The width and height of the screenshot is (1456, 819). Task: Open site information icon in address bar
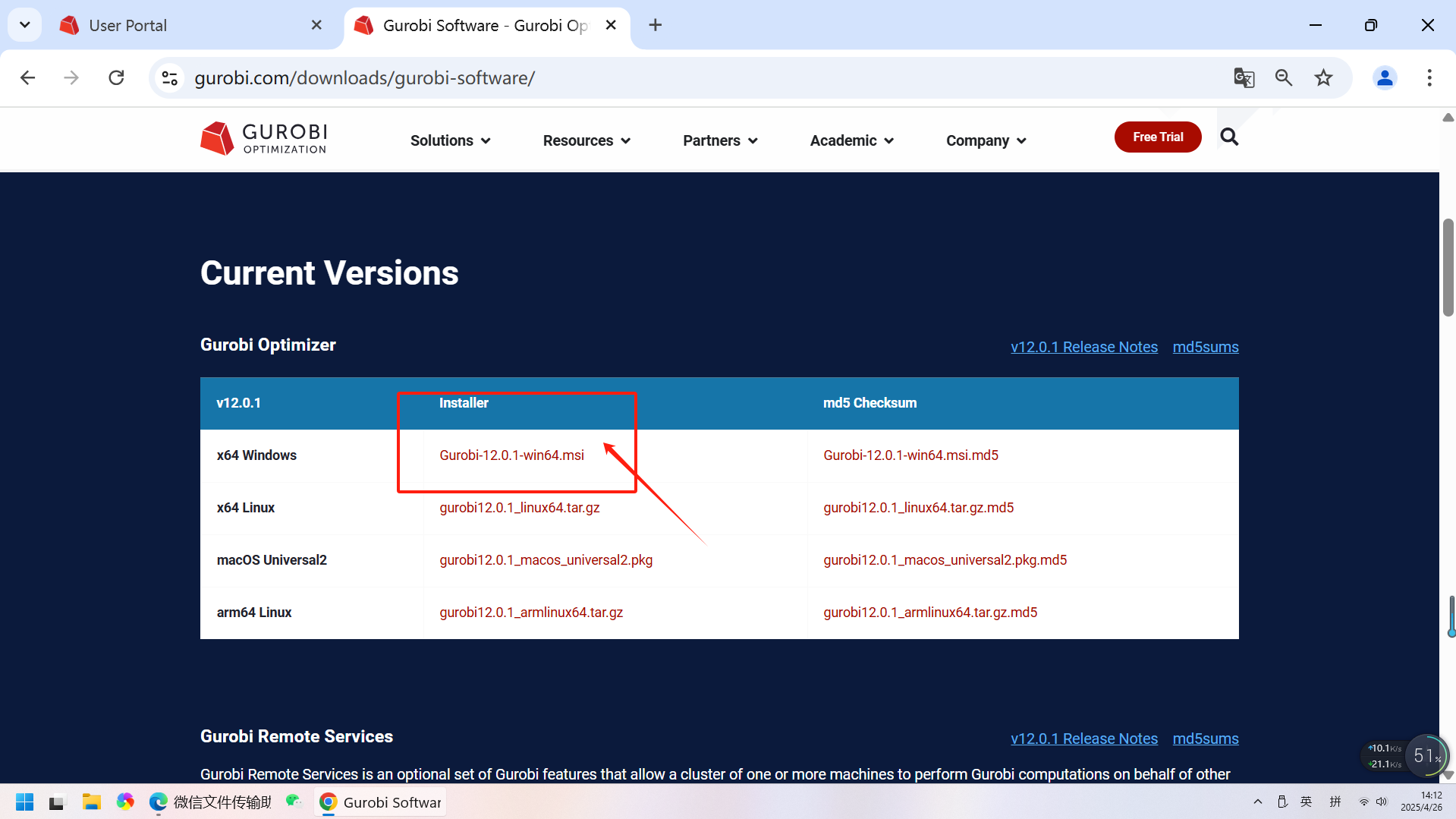[170, 77]
